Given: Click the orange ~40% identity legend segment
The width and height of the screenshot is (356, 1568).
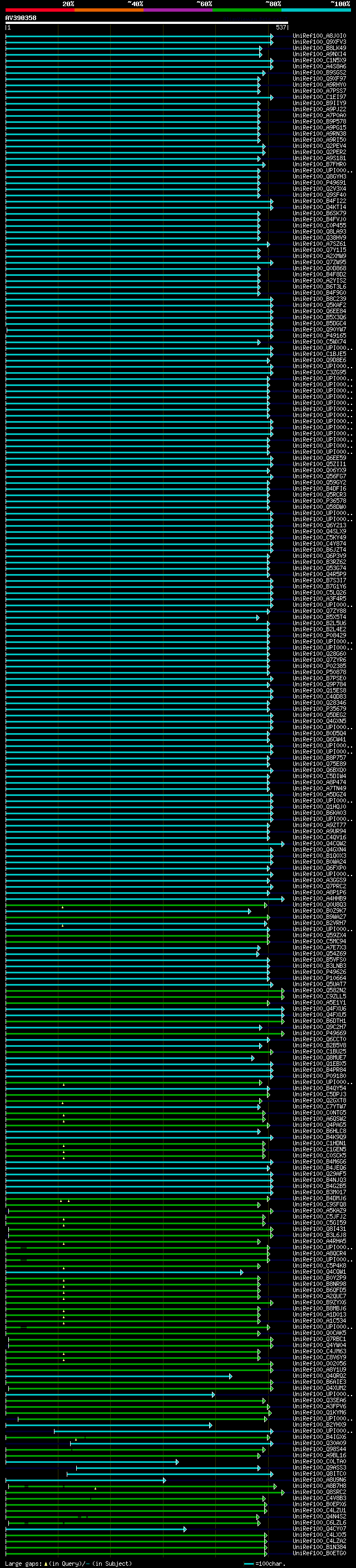Looking at the screenshot, I should point(109,10).
